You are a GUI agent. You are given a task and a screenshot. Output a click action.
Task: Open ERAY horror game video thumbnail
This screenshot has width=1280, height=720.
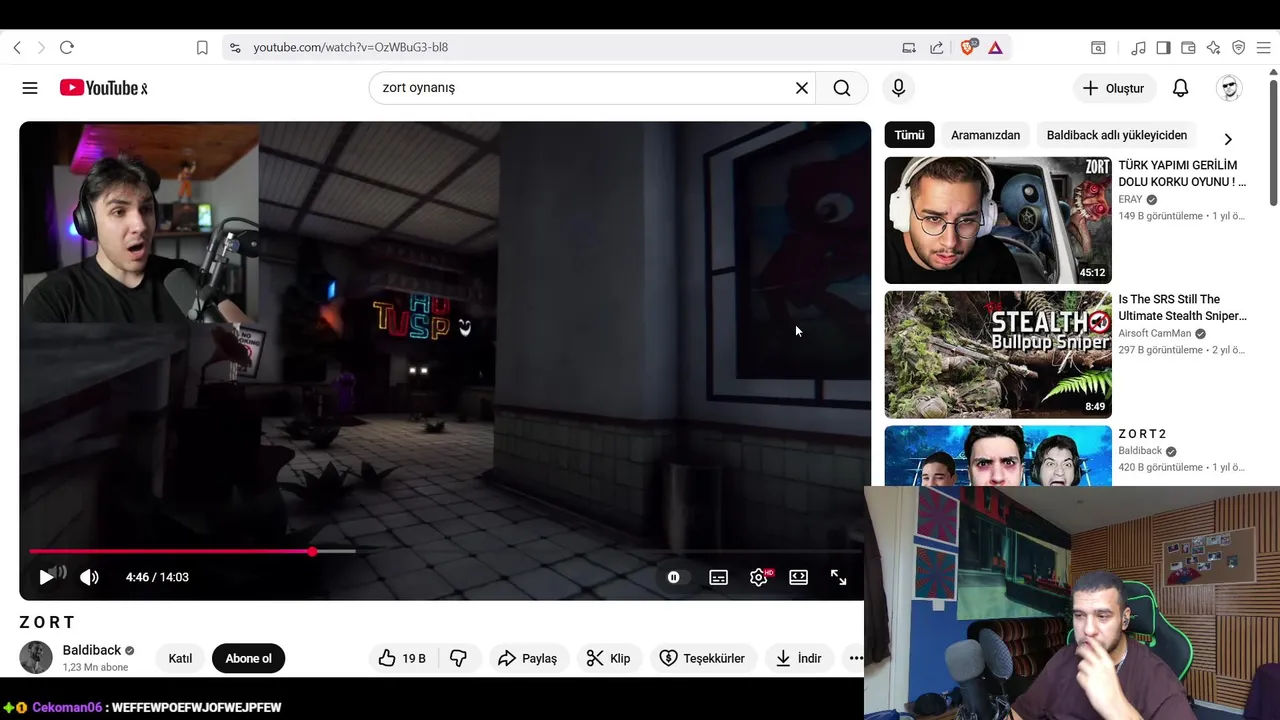point(998,220)
